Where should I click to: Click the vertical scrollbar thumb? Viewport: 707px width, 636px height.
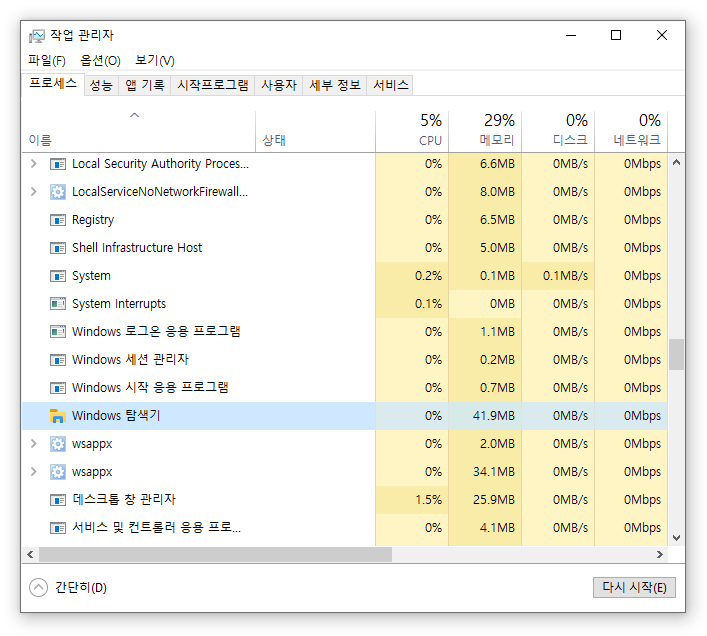(676, 354)
